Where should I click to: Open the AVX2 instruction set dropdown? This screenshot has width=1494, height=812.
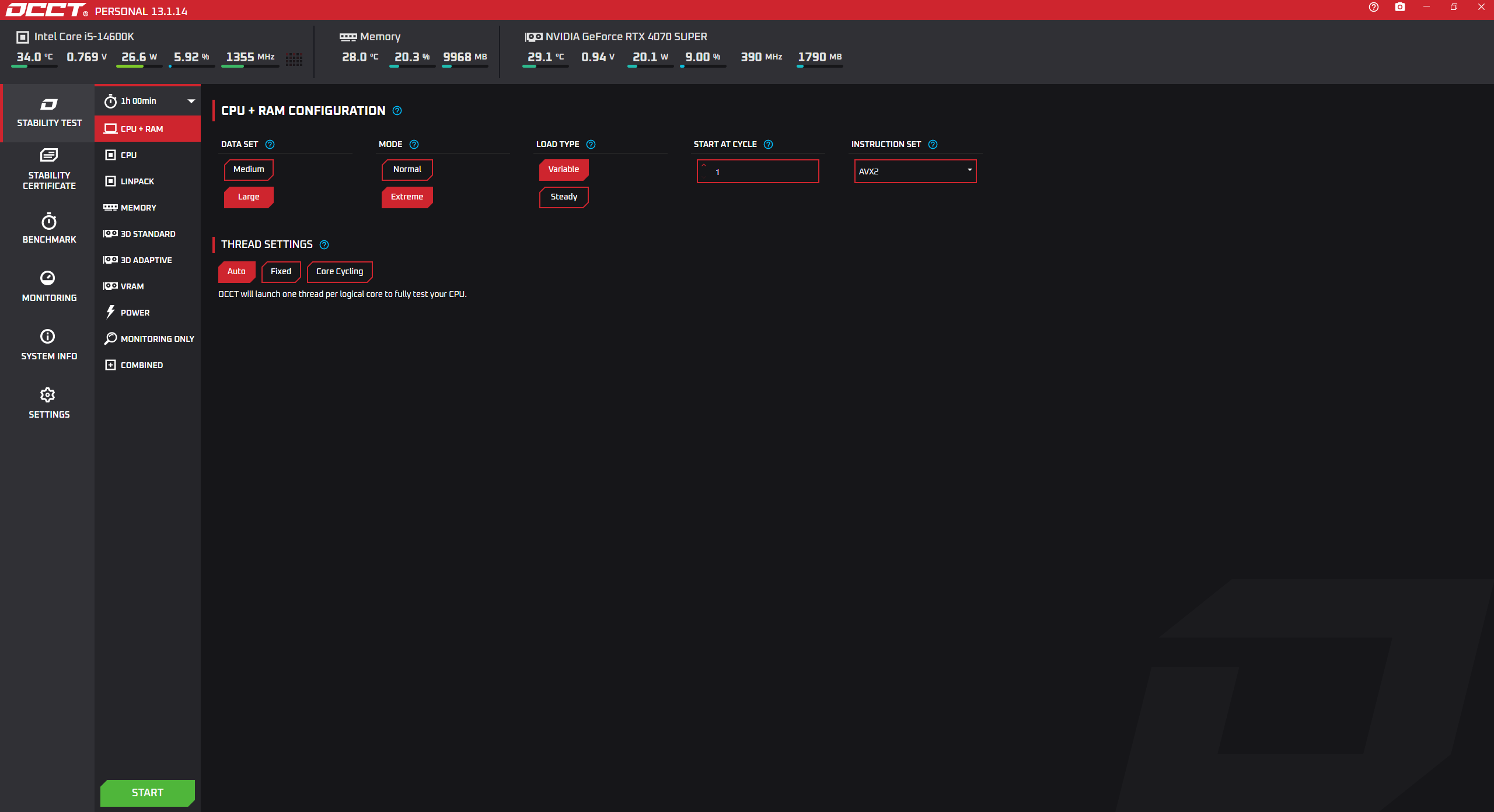click(915, 171)
